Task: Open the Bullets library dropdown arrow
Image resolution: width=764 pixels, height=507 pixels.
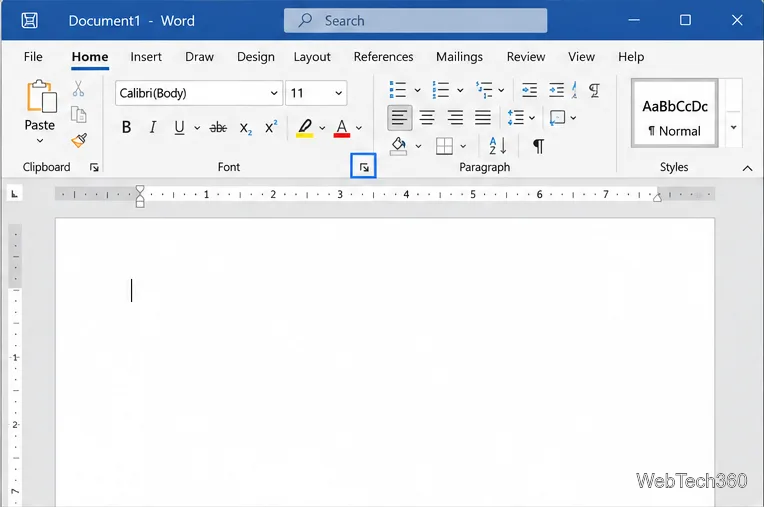Action: (417, 90)
